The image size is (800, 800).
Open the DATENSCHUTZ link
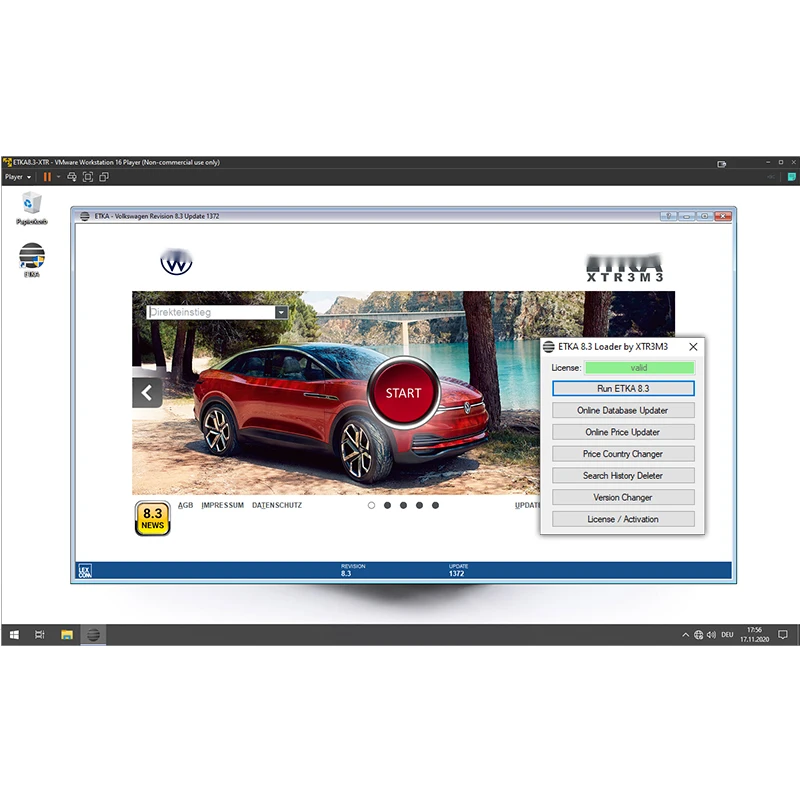coord(277,505)
